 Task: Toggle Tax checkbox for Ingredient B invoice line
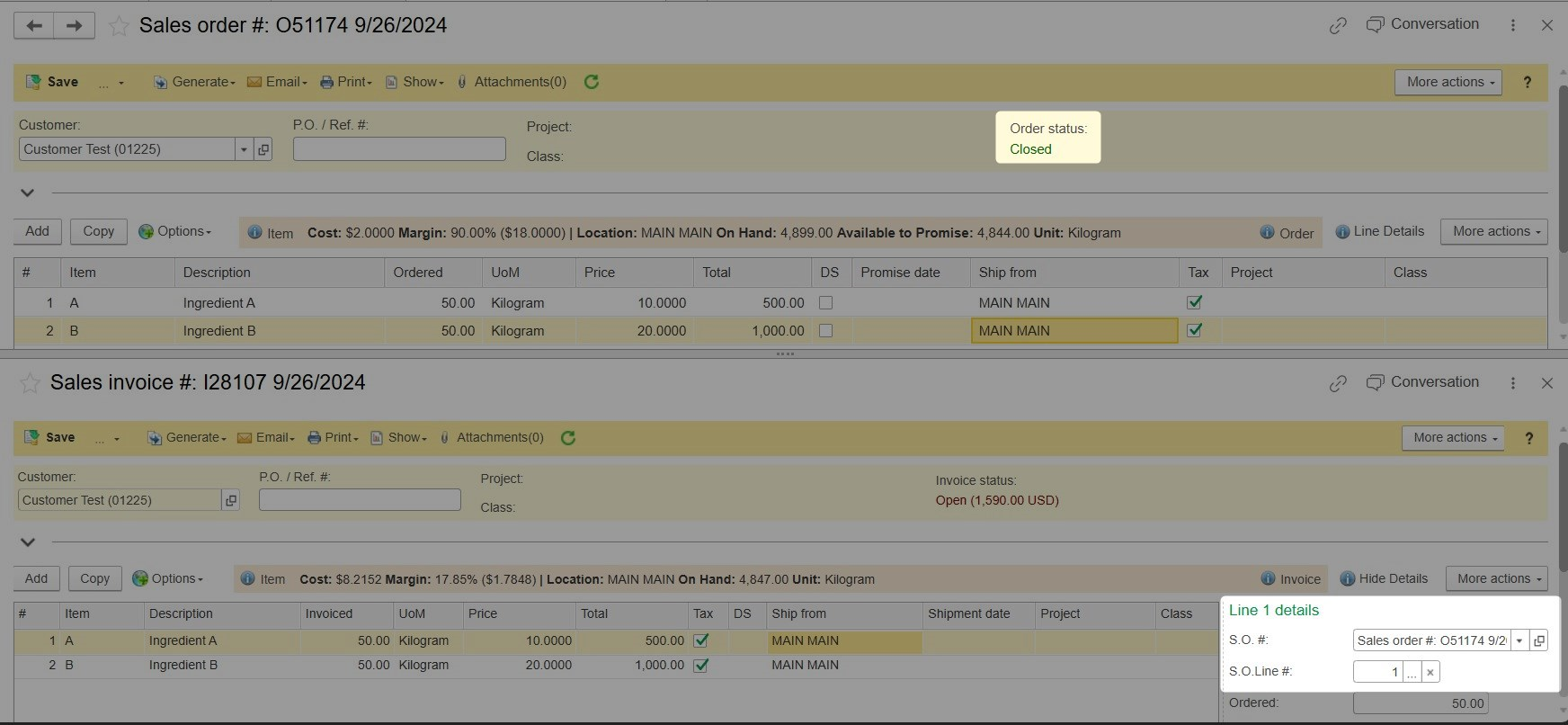tap(701, 666)
